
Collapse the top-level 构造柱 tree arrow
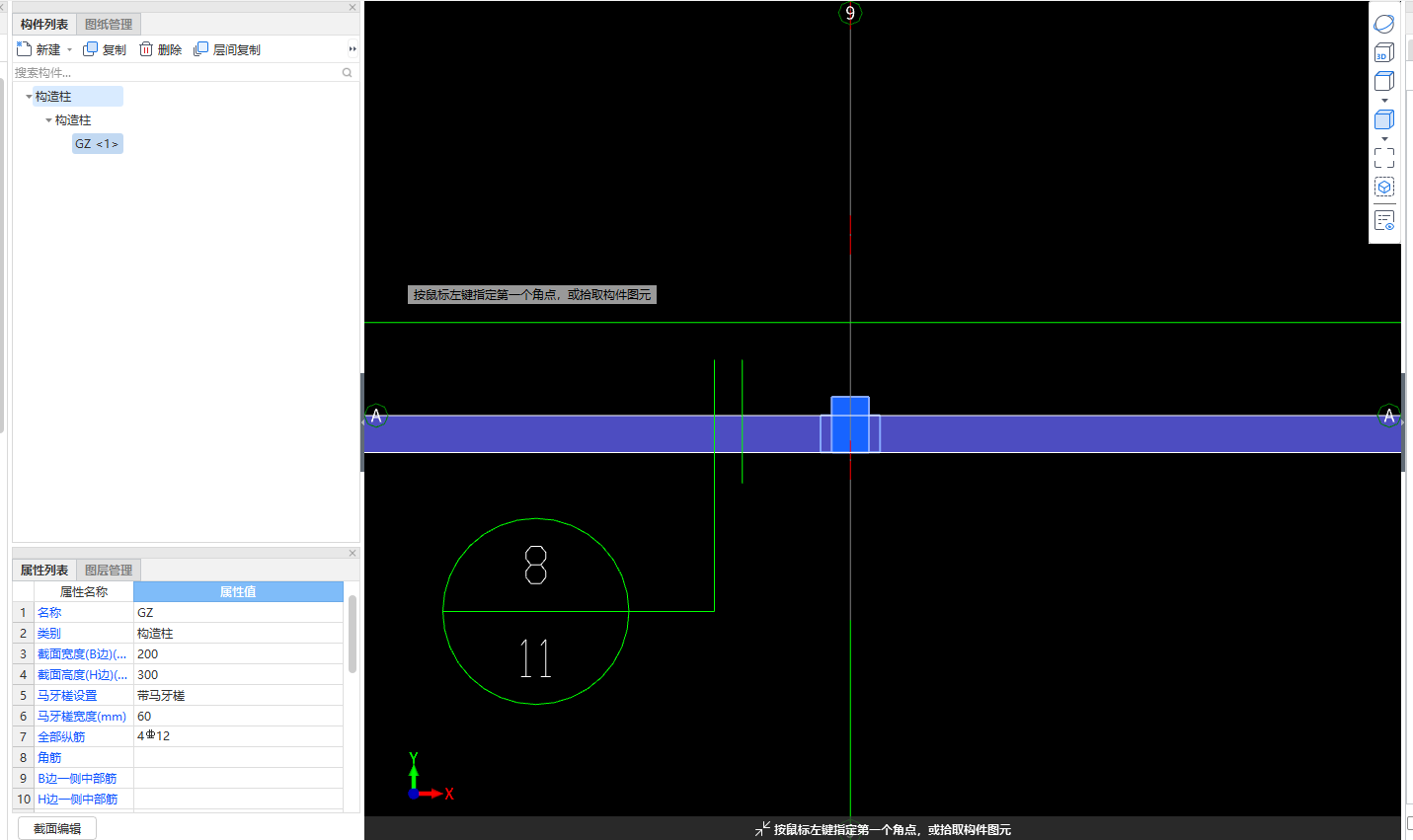pos(29,97)
